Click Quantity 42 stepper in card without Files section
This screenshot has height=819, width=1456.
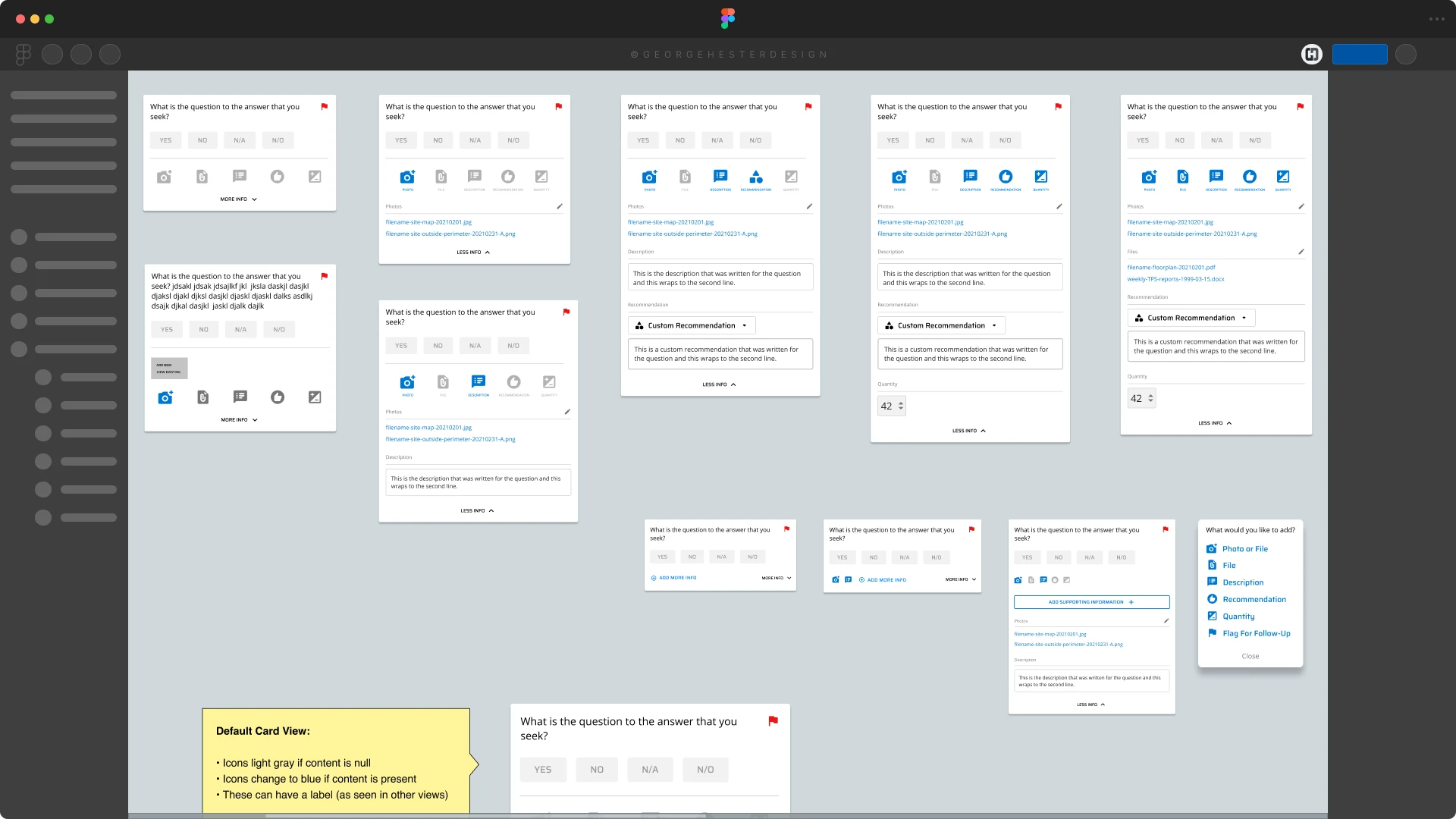pos(892,406)
